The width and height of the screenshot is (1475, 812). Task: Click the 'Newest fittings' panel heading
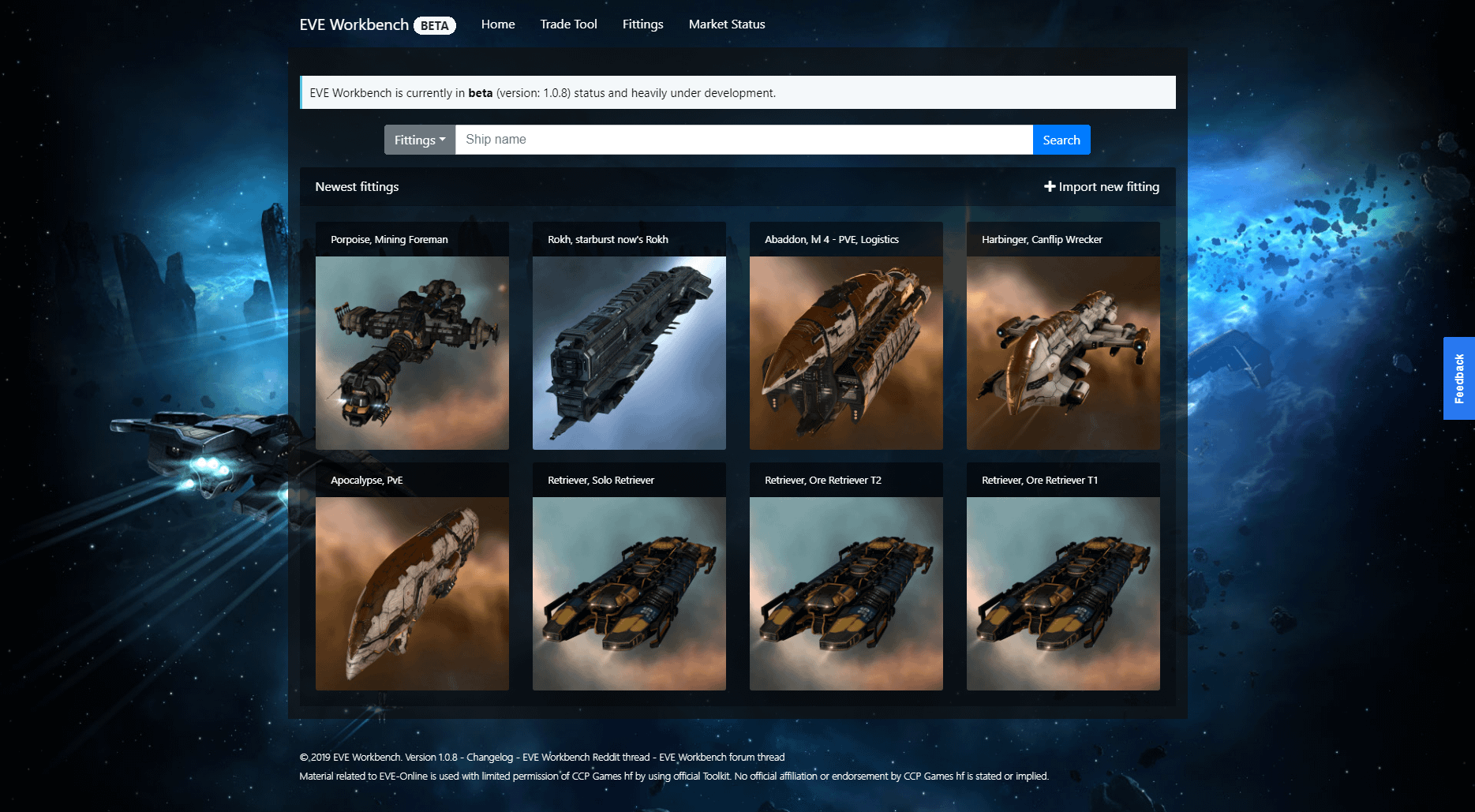(x=357, y=187)
